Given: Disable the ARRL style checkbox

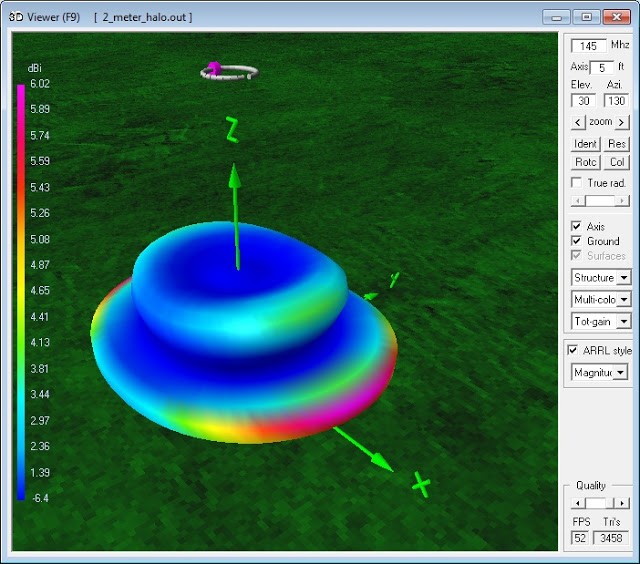Looking at the screenshot, I should pyautogui.click(x=573, y=350).
